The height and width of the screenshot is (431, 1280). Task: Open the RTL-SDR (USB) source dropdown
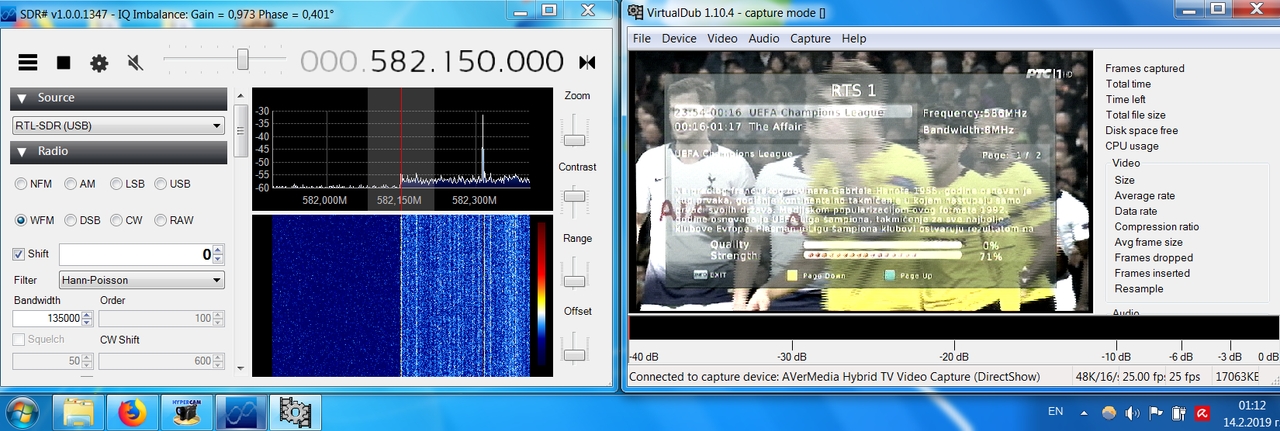coord(117,126)
